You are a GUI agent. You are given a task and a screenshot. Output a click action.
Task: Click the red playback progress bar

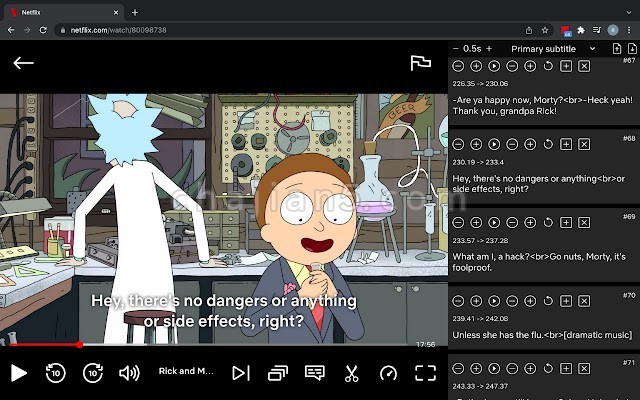[44, 345]
